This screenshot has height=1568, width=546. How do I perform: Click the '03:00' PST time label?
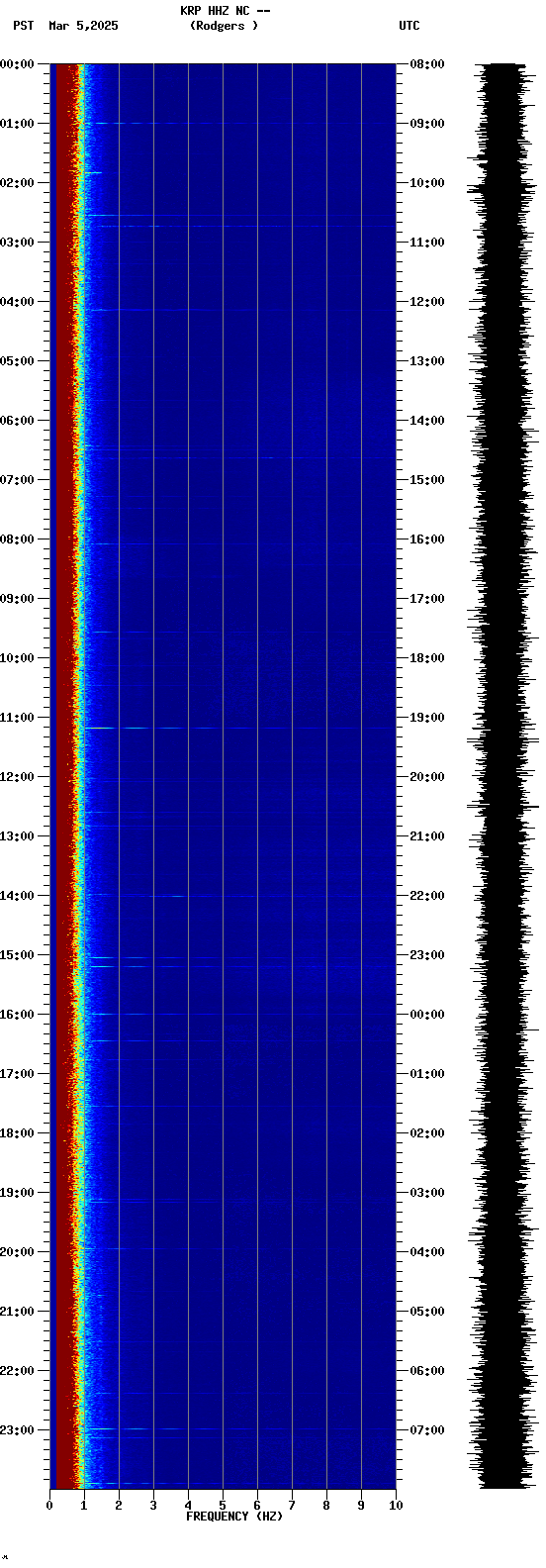click(17, 243)
